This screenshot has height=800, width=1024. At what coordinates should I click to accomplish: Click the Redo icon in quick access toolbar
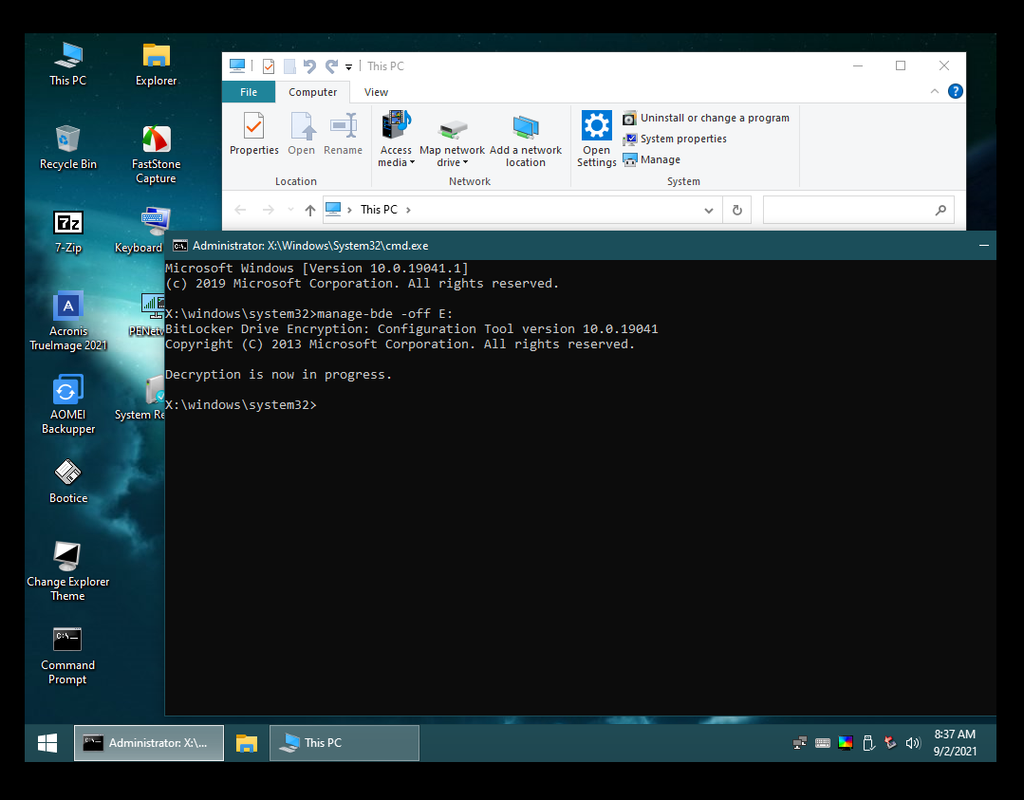click(332, 66)
